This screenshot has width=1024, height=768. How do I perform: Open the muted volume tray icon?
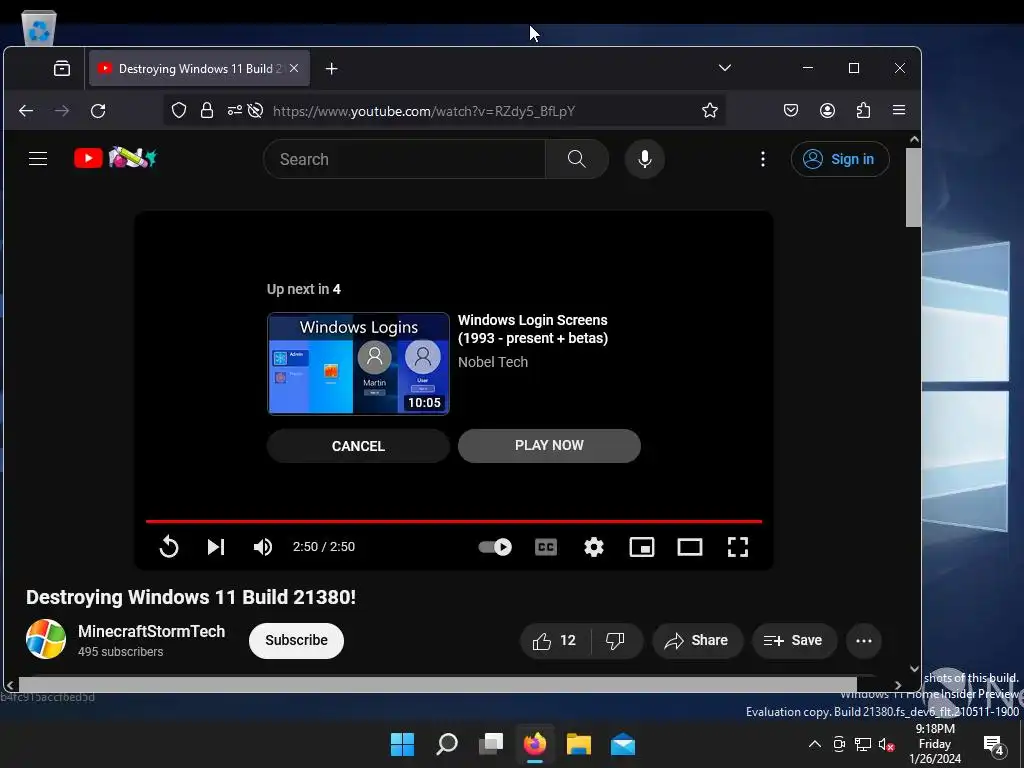point(886,744)
